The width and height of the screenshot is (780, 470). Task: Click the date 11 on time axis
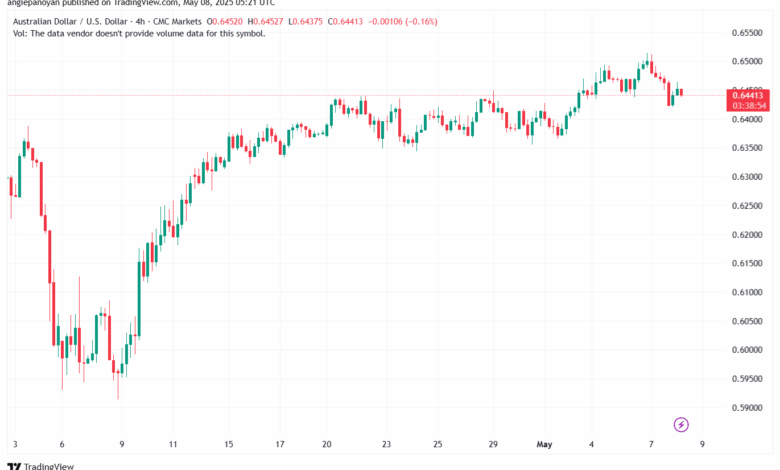(173, 444)
